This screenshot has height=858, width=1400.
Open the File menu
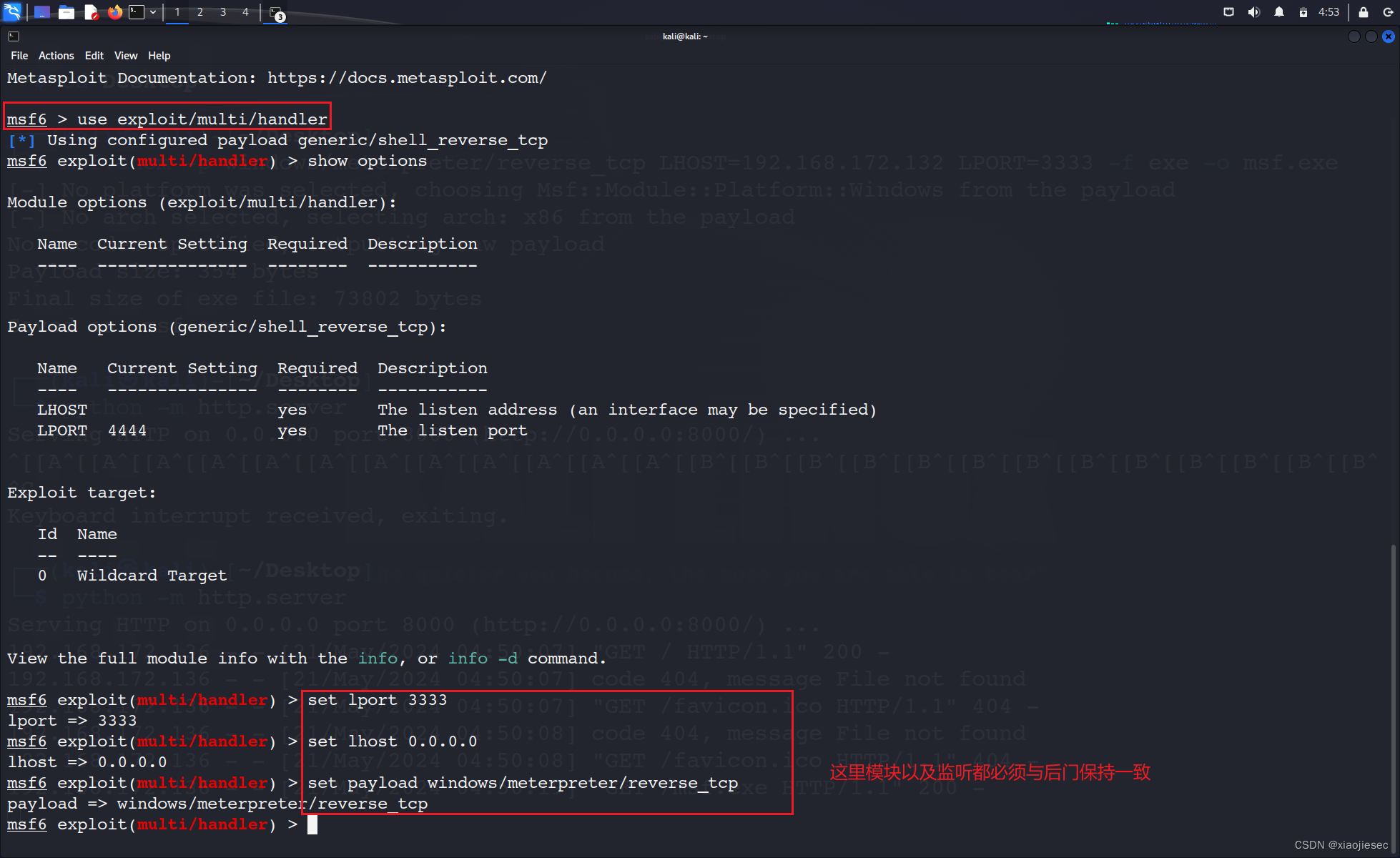pyautogui.click(x=19, y=56)
